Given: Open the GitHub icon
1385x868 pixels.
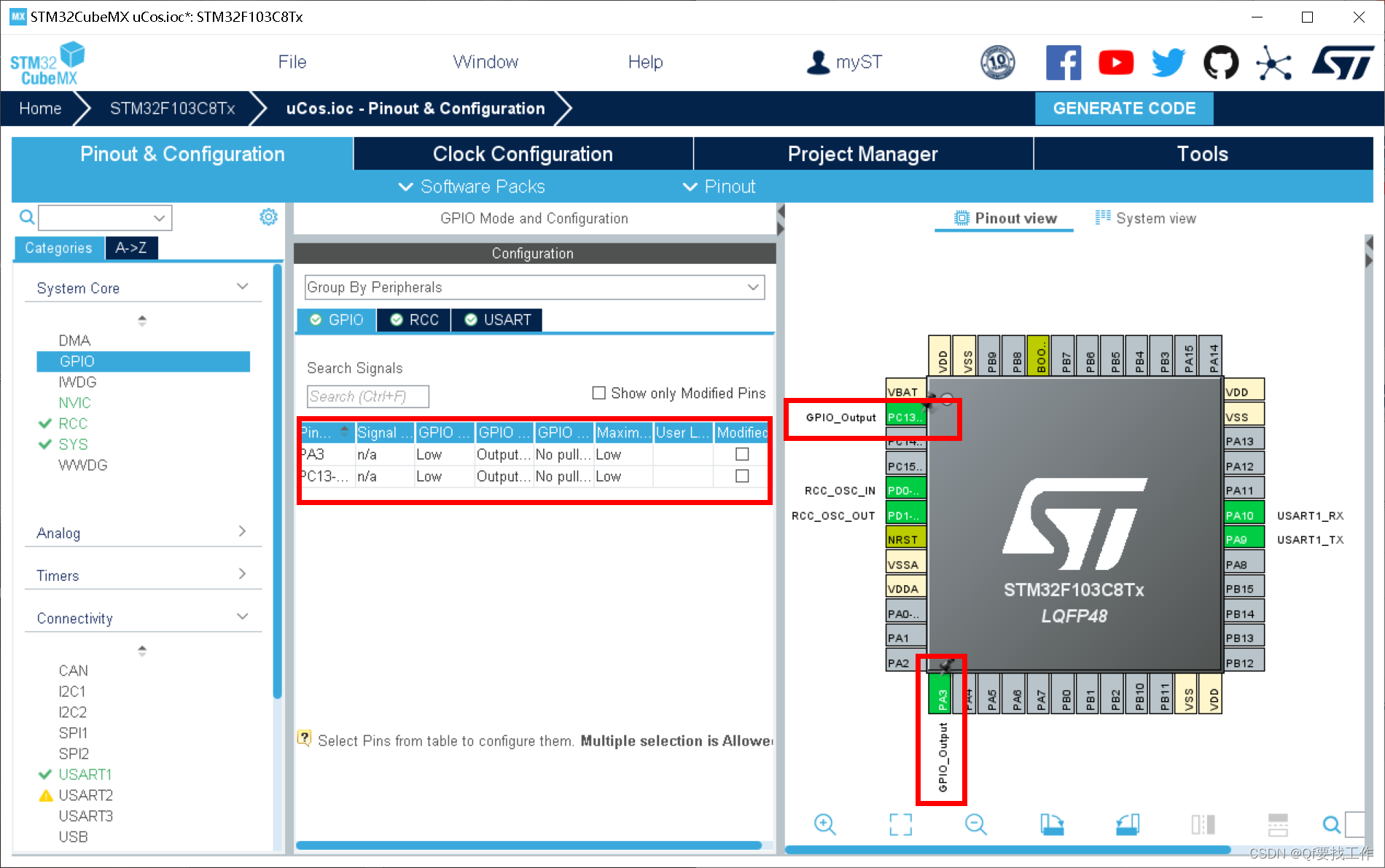Looking at the screenshot, I should coord(1220,63).
